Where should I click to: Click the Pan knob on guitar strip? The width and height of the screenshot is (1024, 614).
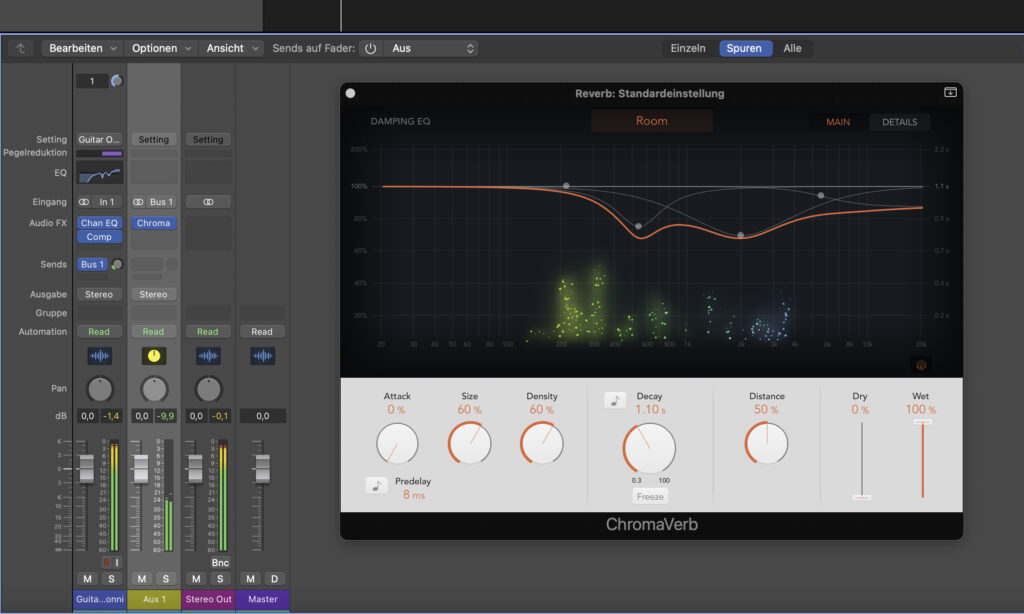100,389
